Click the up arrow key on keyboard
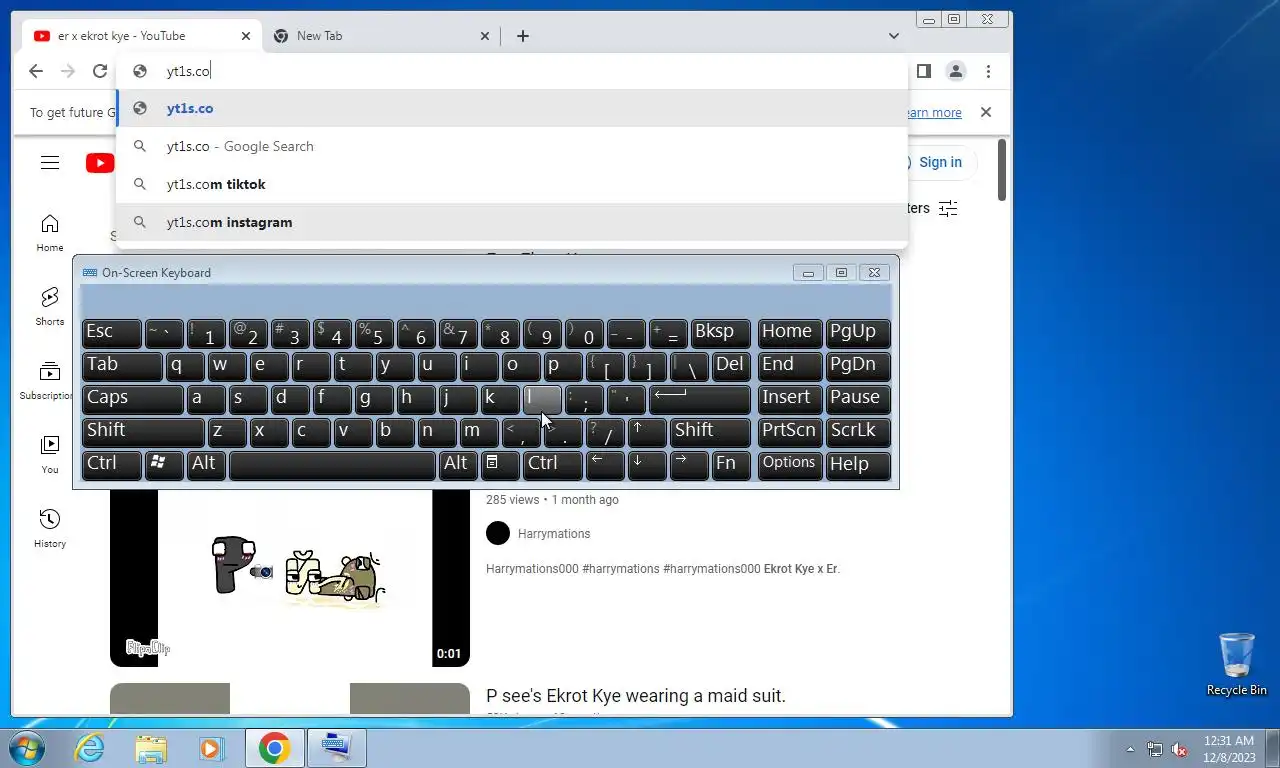 pos(647,431)
